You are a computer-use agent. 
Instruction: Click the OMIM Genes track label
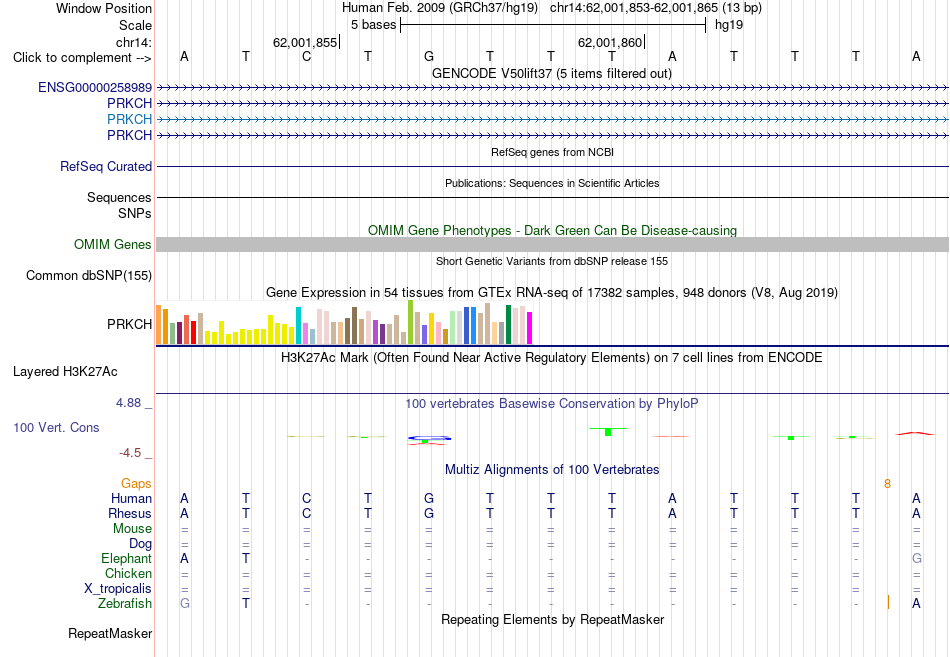pos(112,244)
